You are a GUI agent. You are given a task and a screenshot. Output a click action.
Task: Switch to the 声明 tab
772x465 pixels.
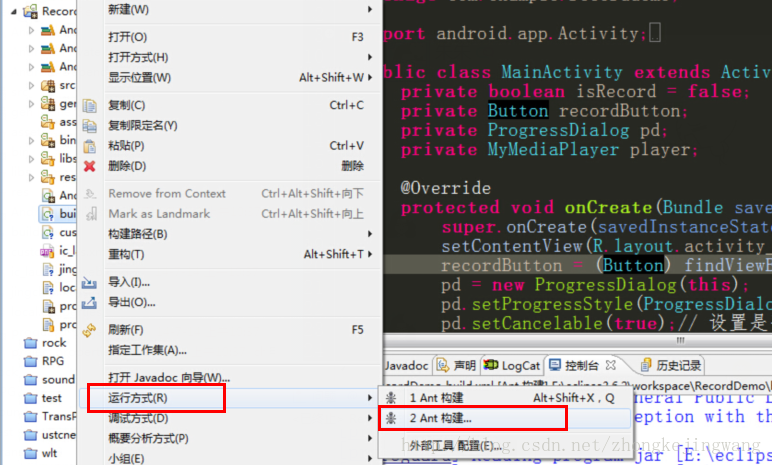[456, 365]
